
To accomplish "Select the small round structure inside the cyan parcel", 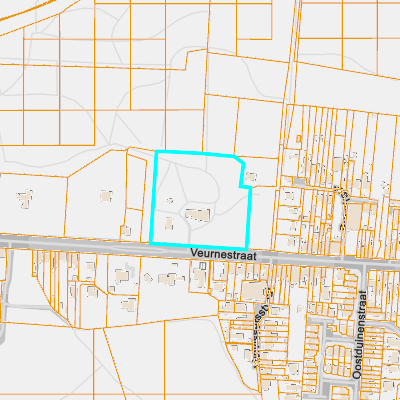I will pyautogui.click(x=170, y=200).
